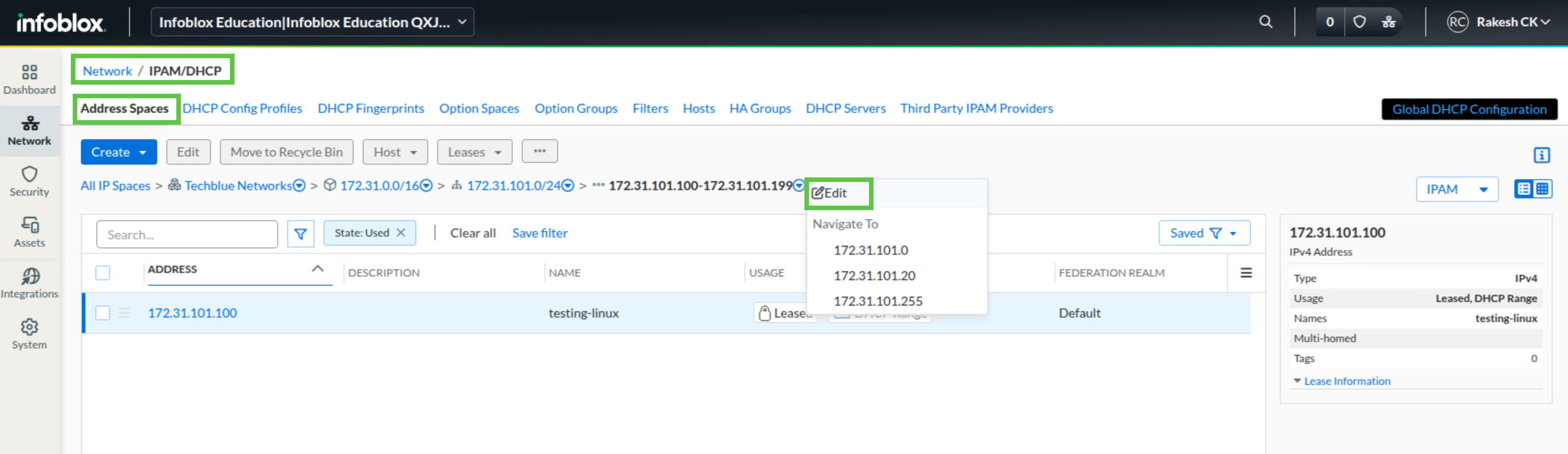
Task: Switch to Third Party IPAM Providers tab
Action: click(976, 108)
